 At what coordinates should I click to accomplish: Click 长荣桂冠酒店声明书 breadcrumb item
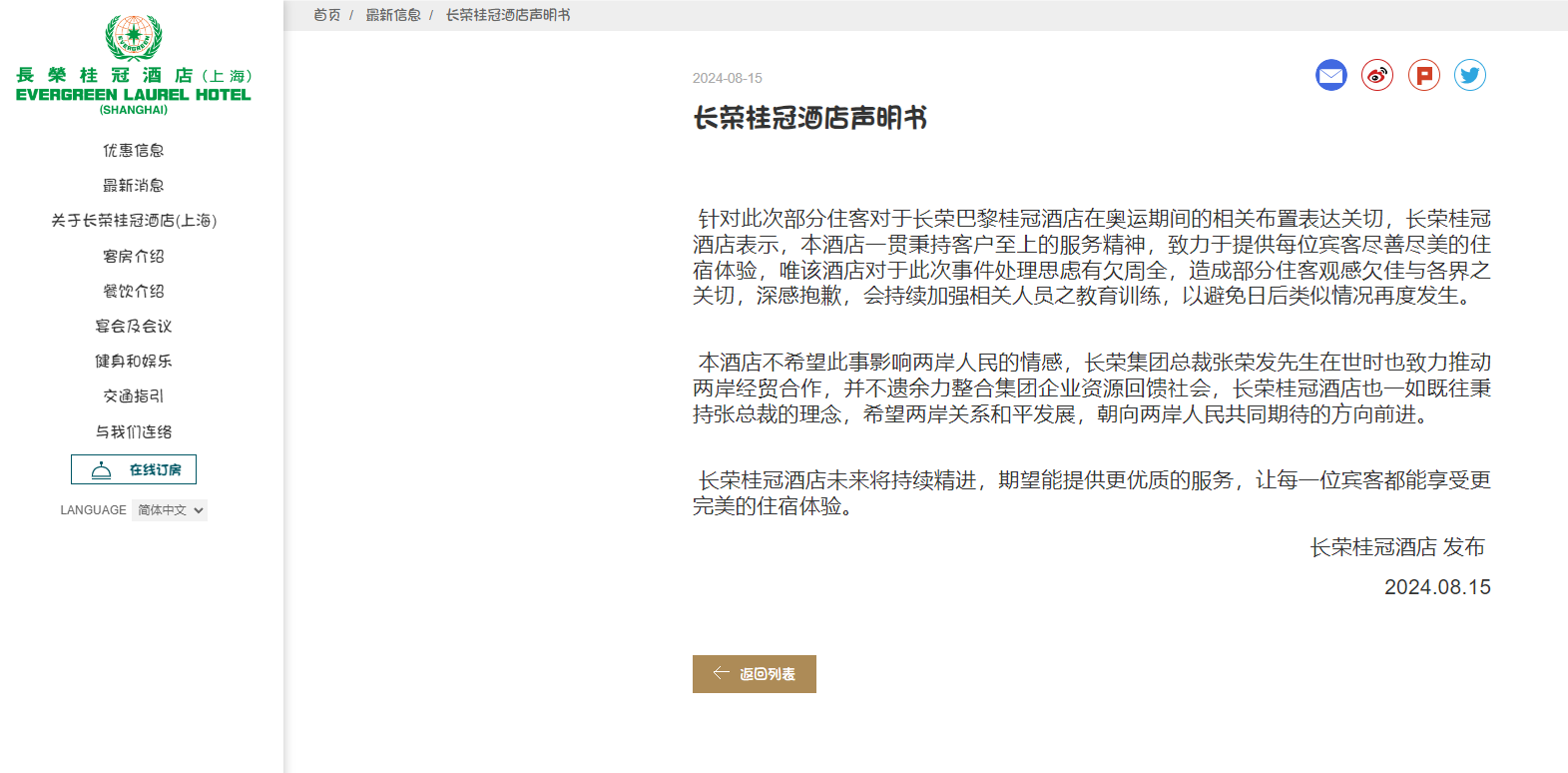[x=508, y=15]
